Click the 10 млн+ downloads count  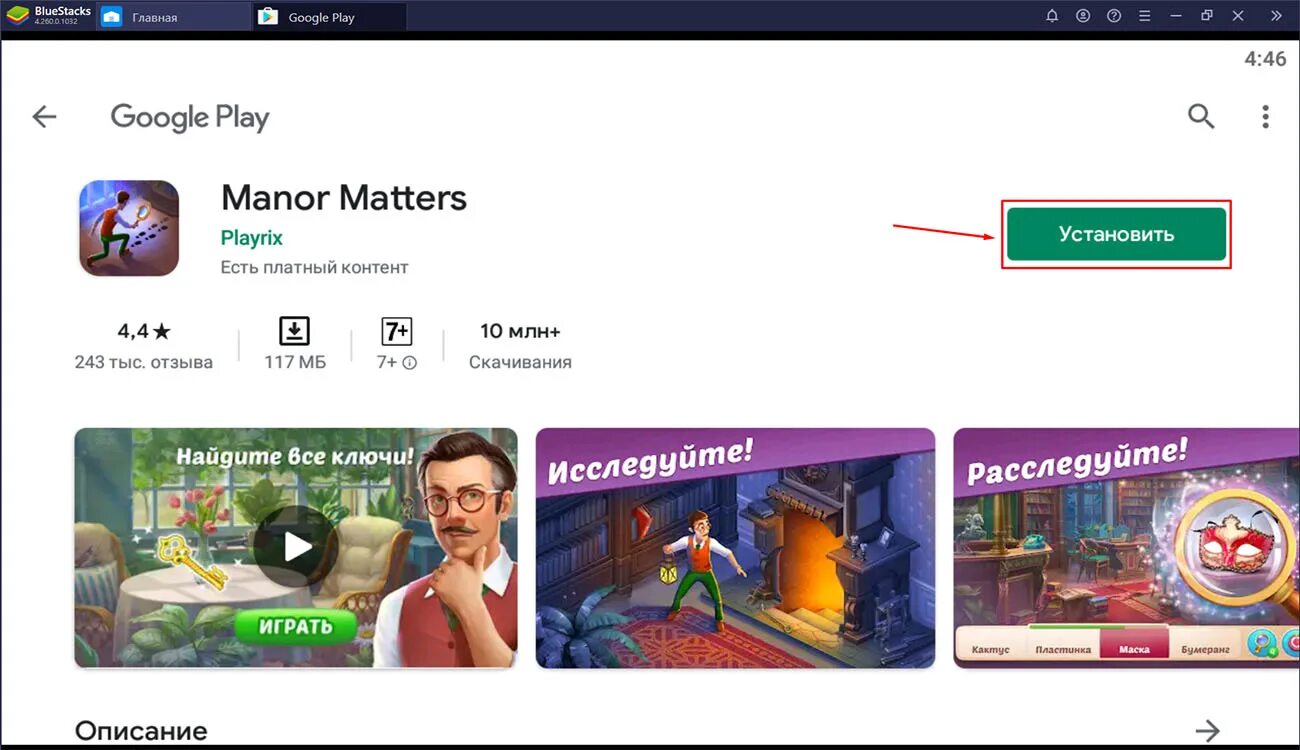pos(520,331)
